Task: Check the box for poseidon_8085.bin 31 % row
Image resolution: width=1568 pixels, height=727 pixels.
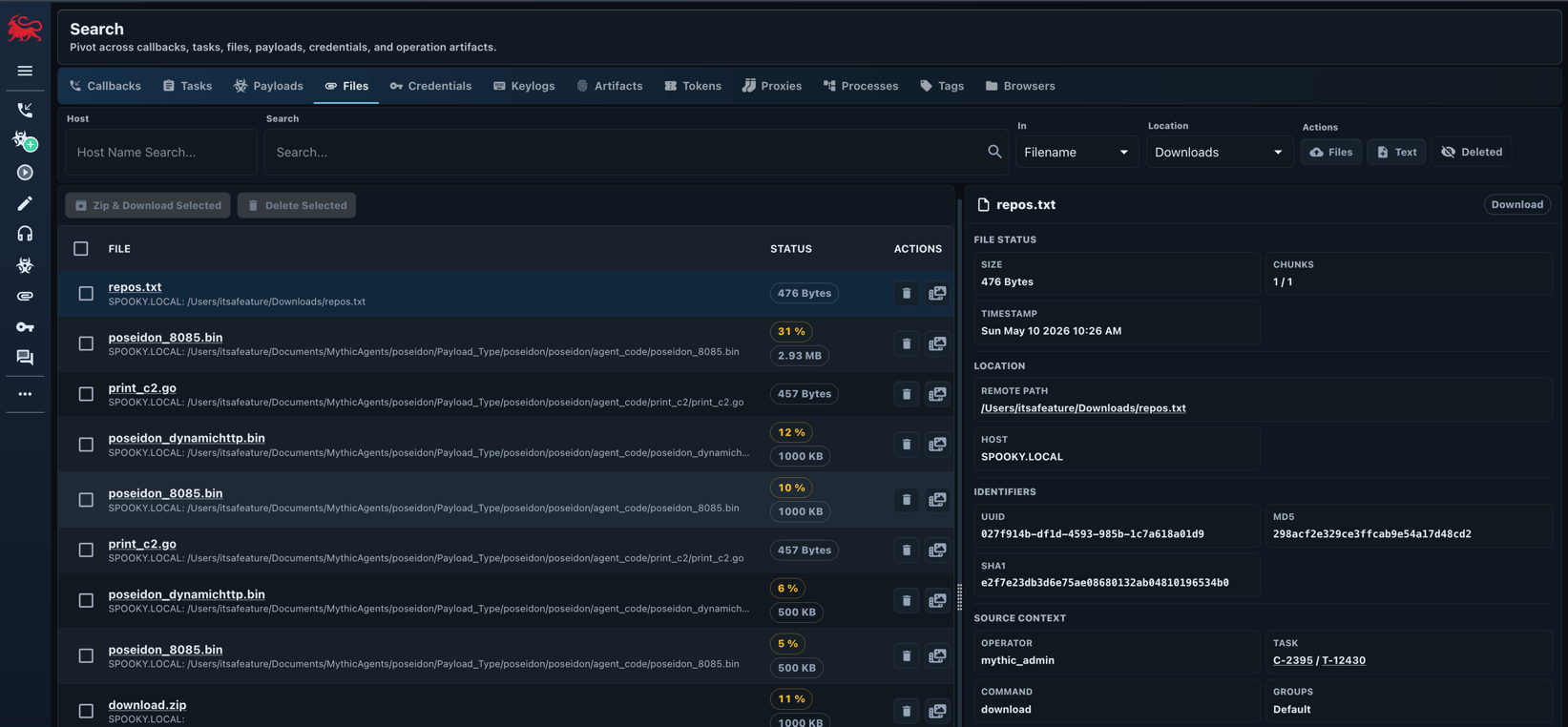Action: 86,343
